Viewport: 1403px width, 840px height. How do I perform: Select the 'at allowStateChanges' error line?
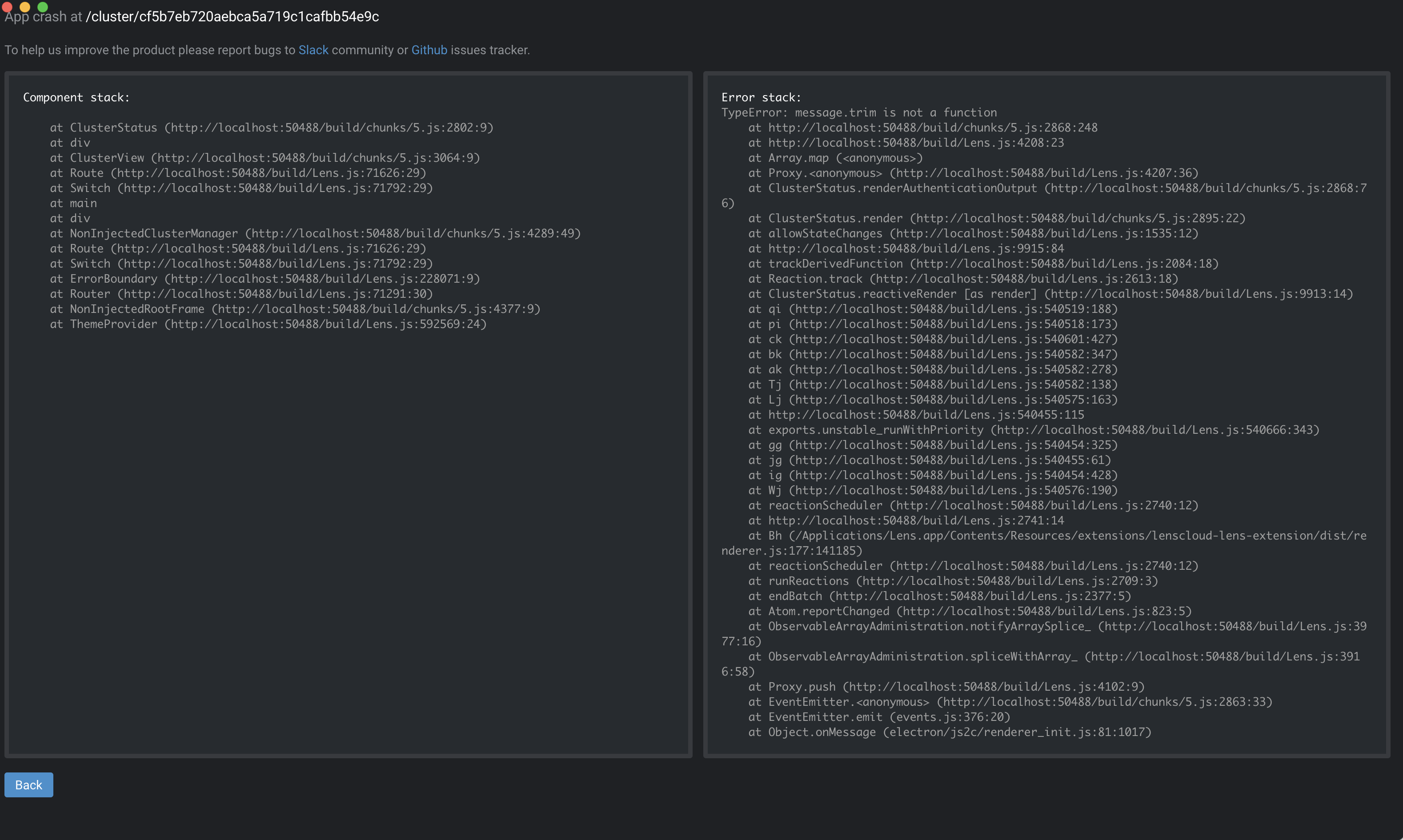(x=973, y=233)
